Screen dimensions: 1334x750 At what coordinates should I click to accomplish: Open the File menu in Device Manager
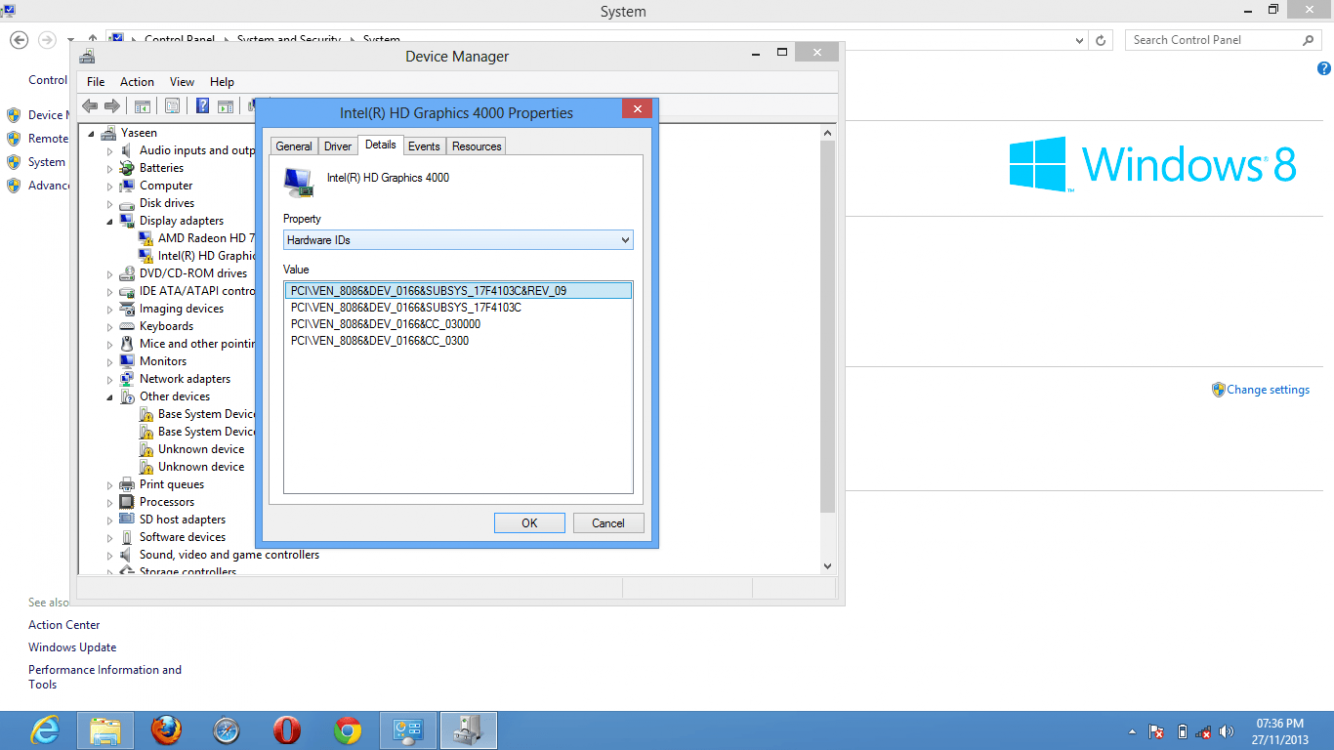point(96,82)
